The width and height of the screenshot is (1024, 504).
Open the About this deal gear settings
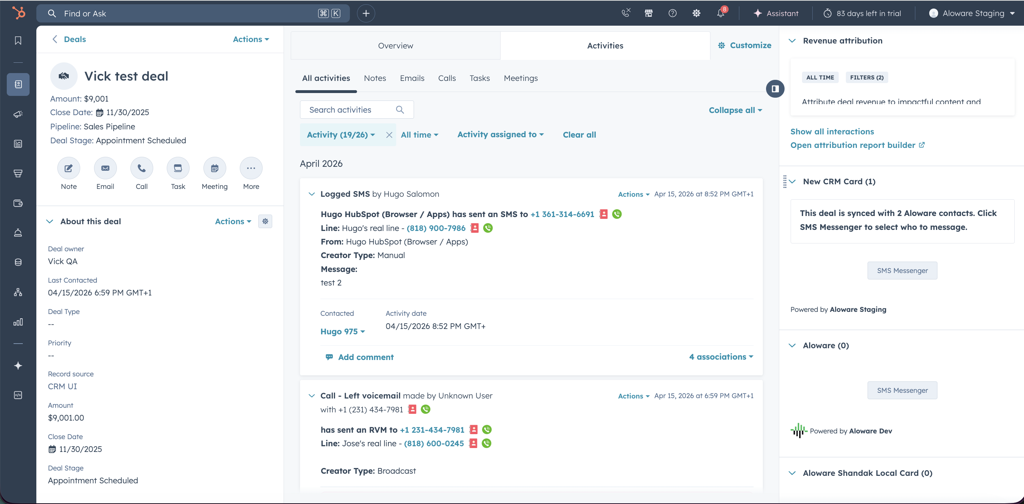265,221
